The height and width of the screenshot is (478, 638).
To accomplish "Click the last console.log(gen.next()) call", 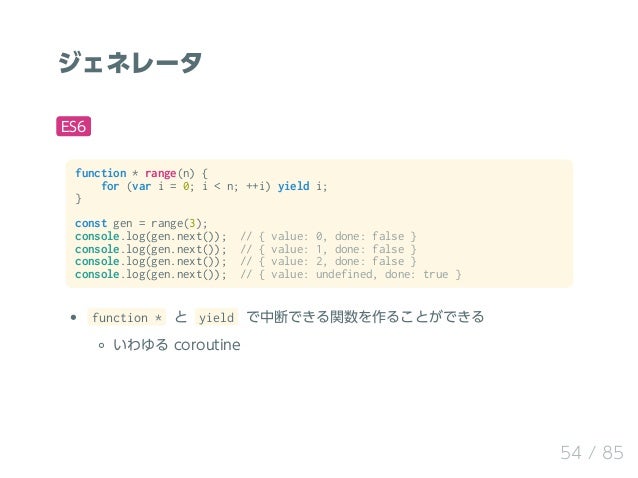I will (151, 274).
